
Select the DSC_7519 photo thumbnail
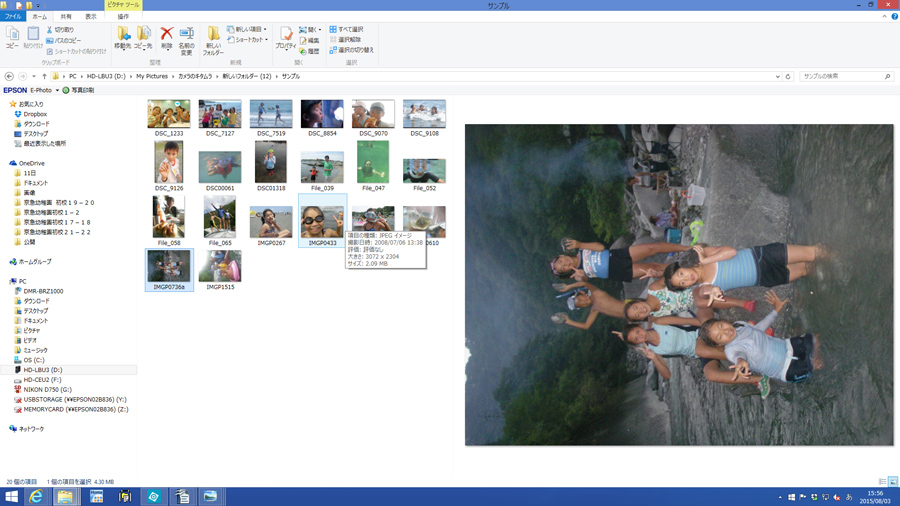point(270,115)
